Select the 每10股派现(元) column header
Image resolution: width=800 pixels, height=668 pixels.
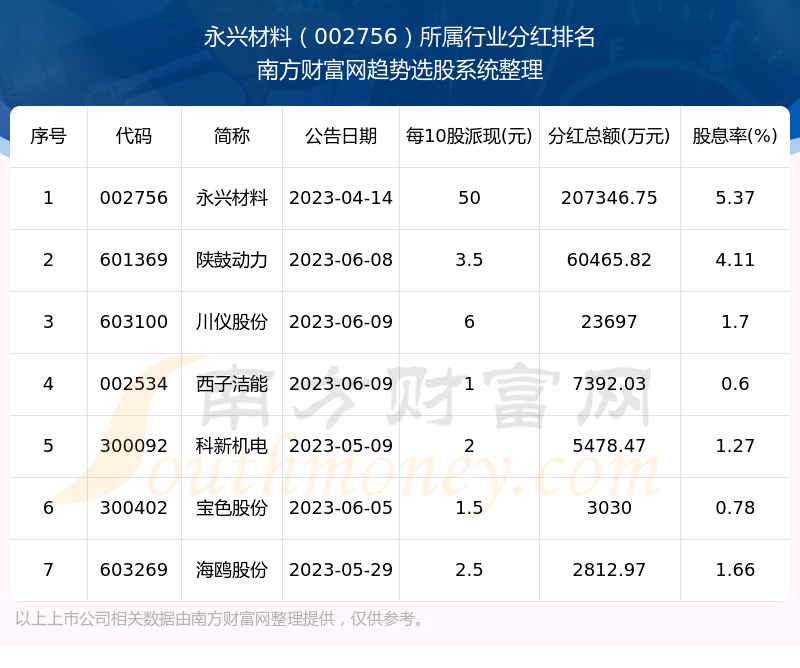[x=469, y=136]
